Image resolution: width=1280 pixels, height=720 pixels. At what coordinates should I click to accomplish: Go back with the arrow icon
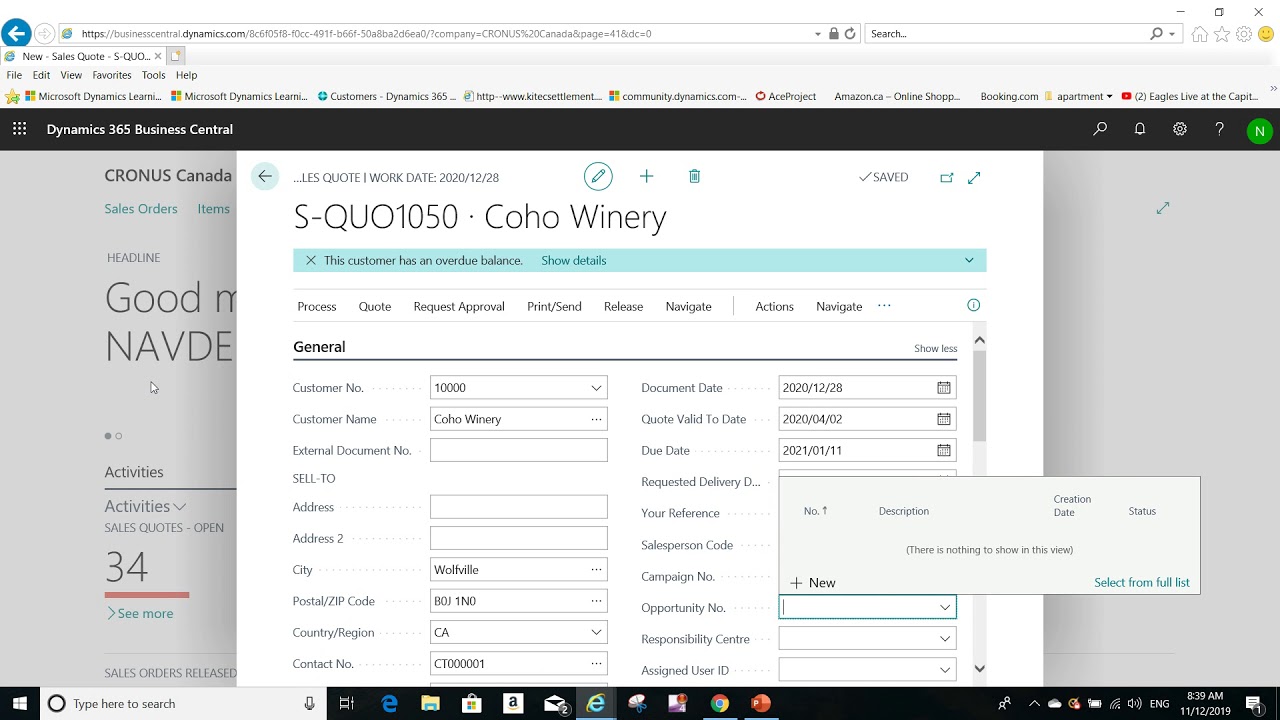[265, 177]
